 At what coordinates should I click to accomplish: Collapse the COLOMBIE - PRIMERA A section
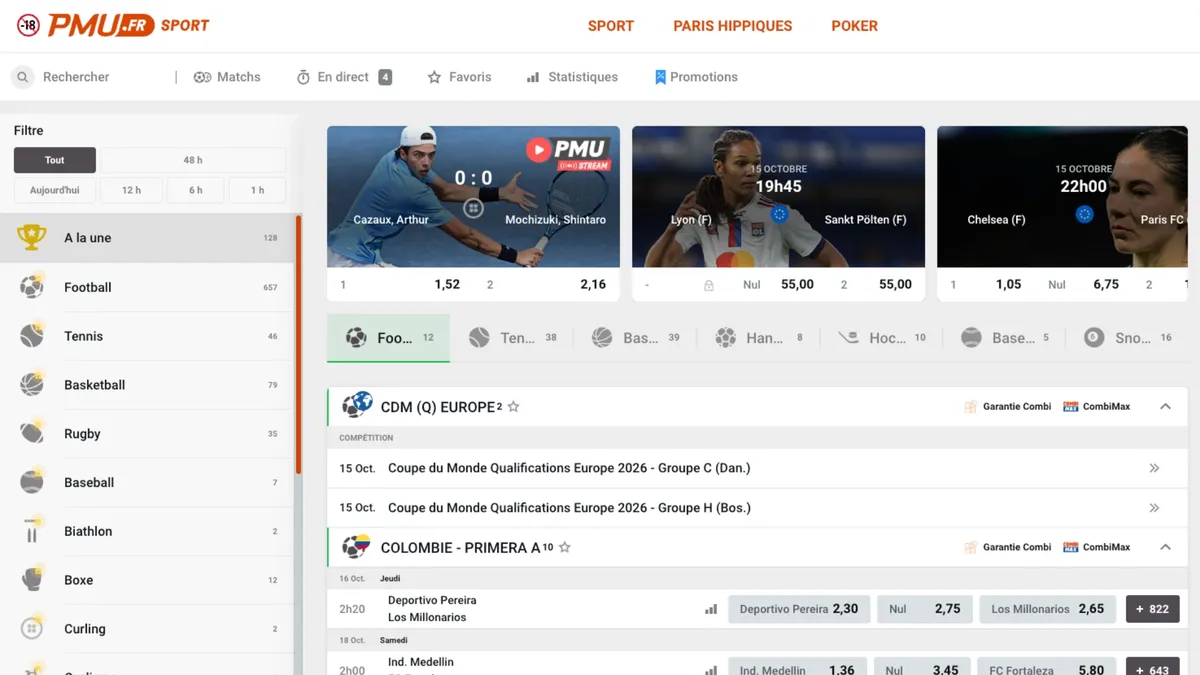(1165, 547)
